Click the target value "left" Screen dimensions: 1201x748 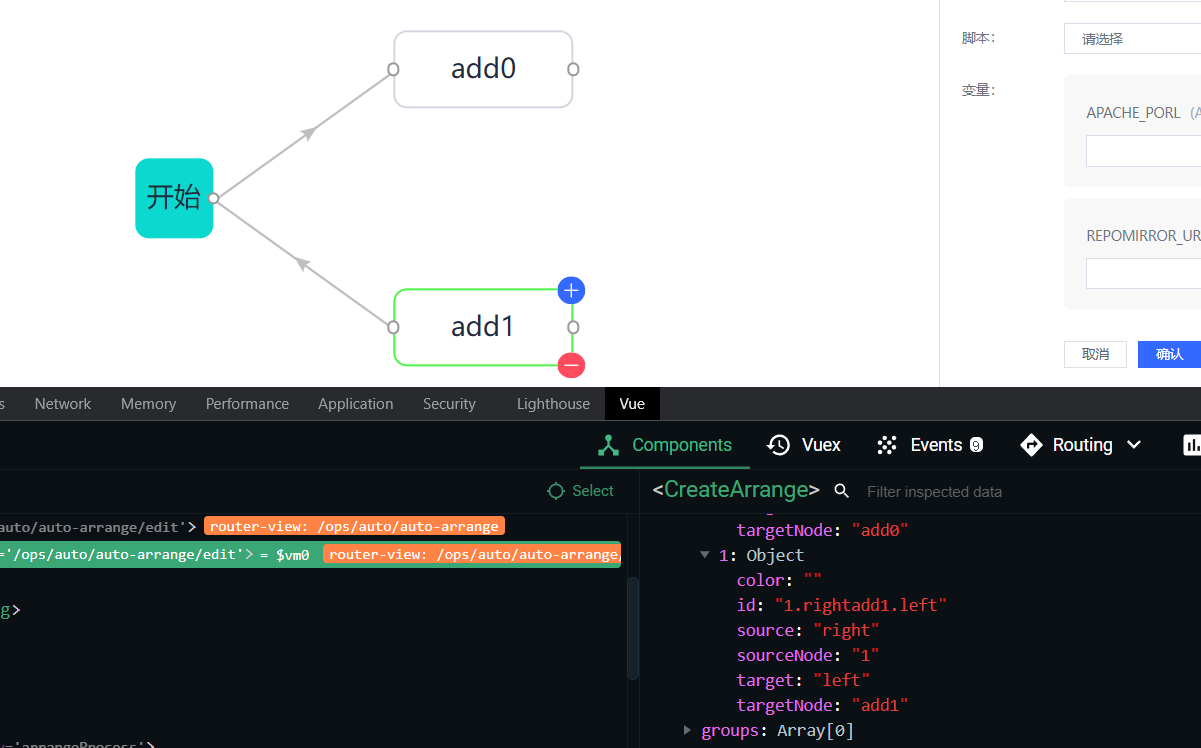pos(841,680)
